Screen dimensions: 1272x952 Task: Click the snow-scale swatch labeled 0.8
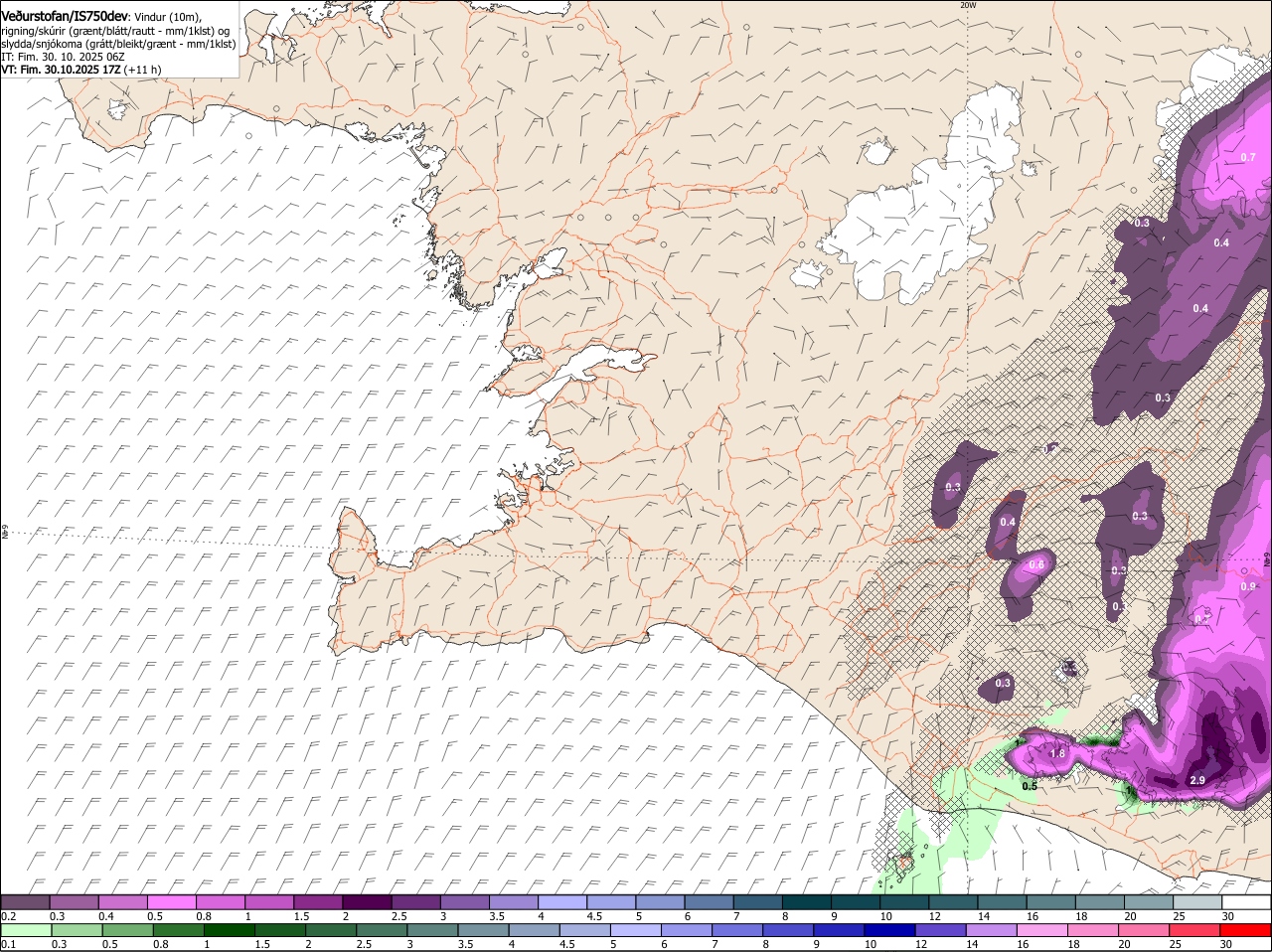221,902
